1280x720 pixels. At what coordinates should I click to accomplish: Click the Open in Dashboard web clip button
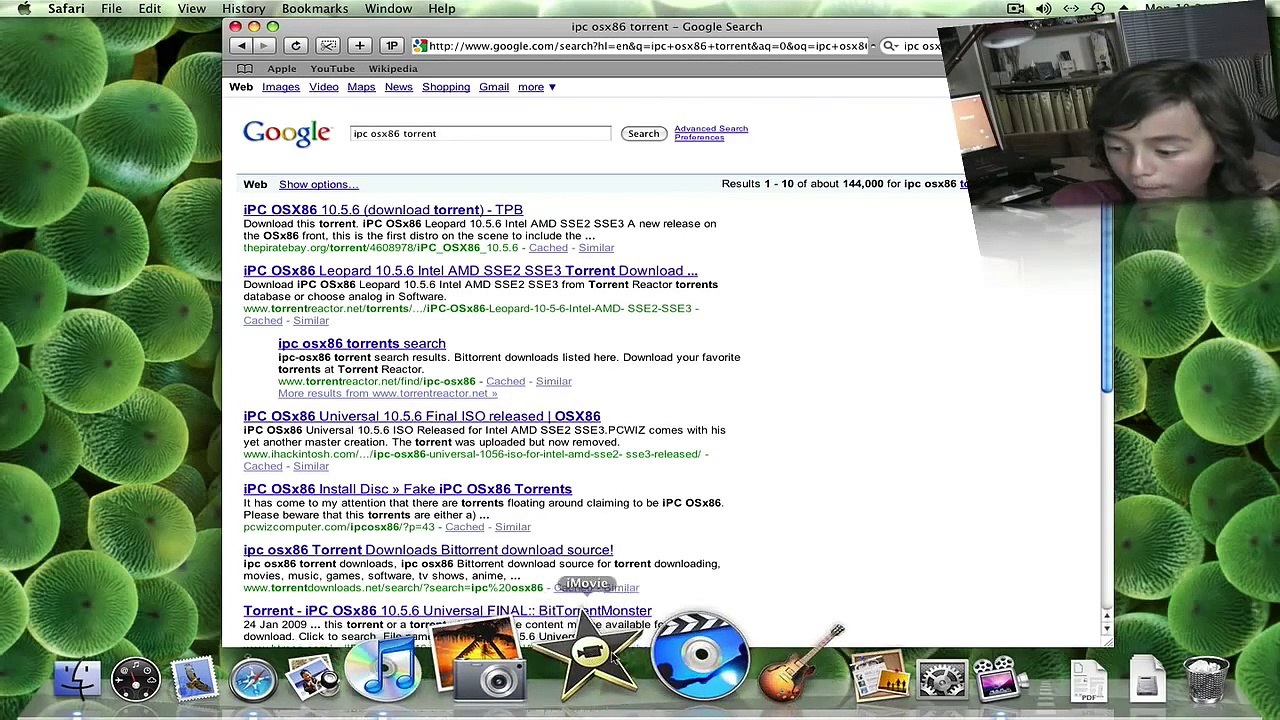(328, 46)
